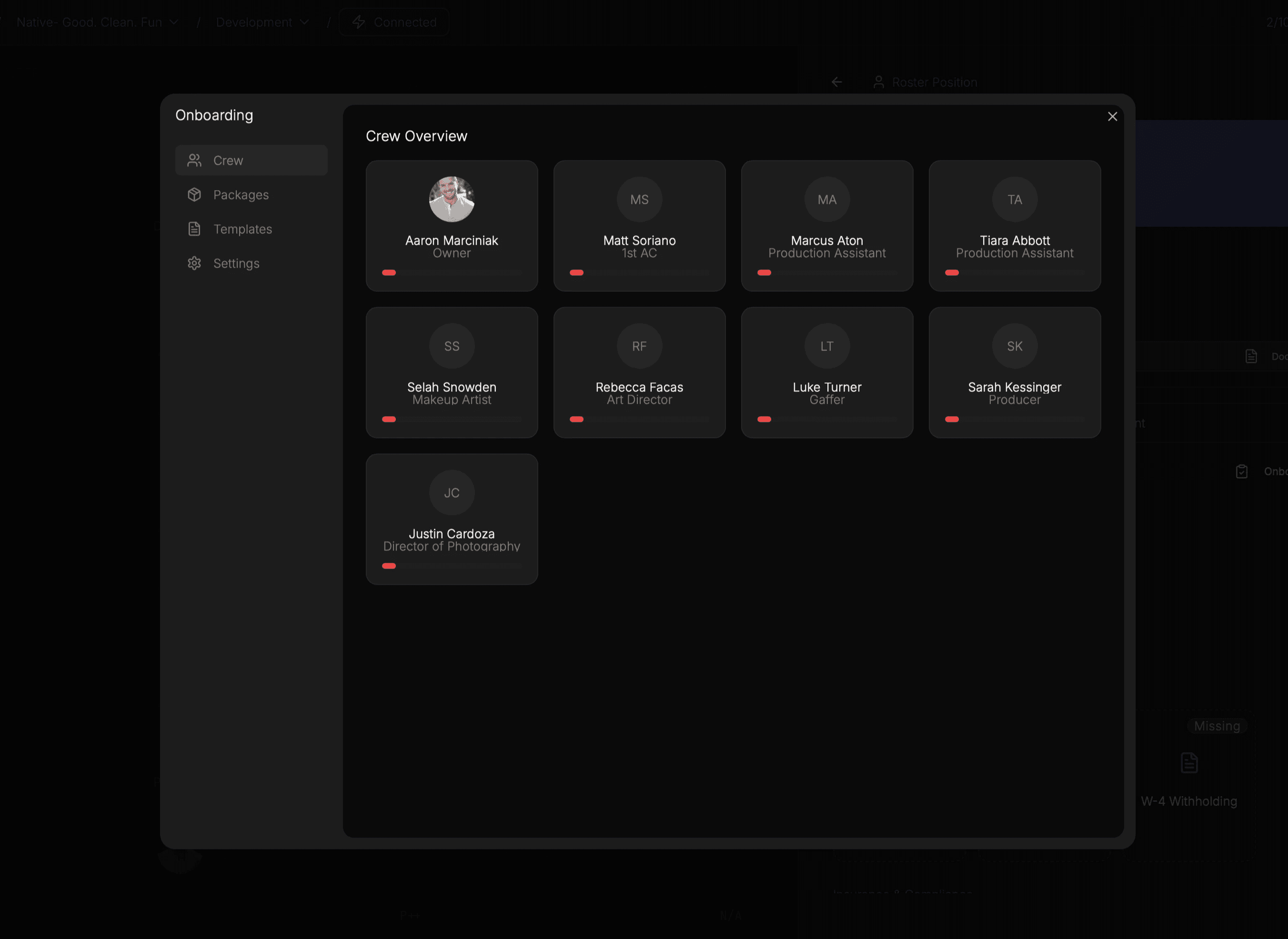Viewport: 1288px width, 939px height.
Task: Switch to the Templates section
Action: click(242, 229)
